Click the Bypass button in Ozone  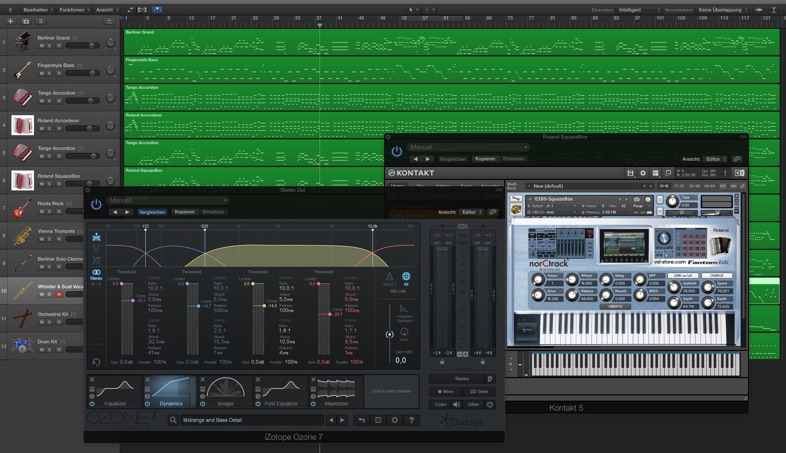(x=462, y=379)
